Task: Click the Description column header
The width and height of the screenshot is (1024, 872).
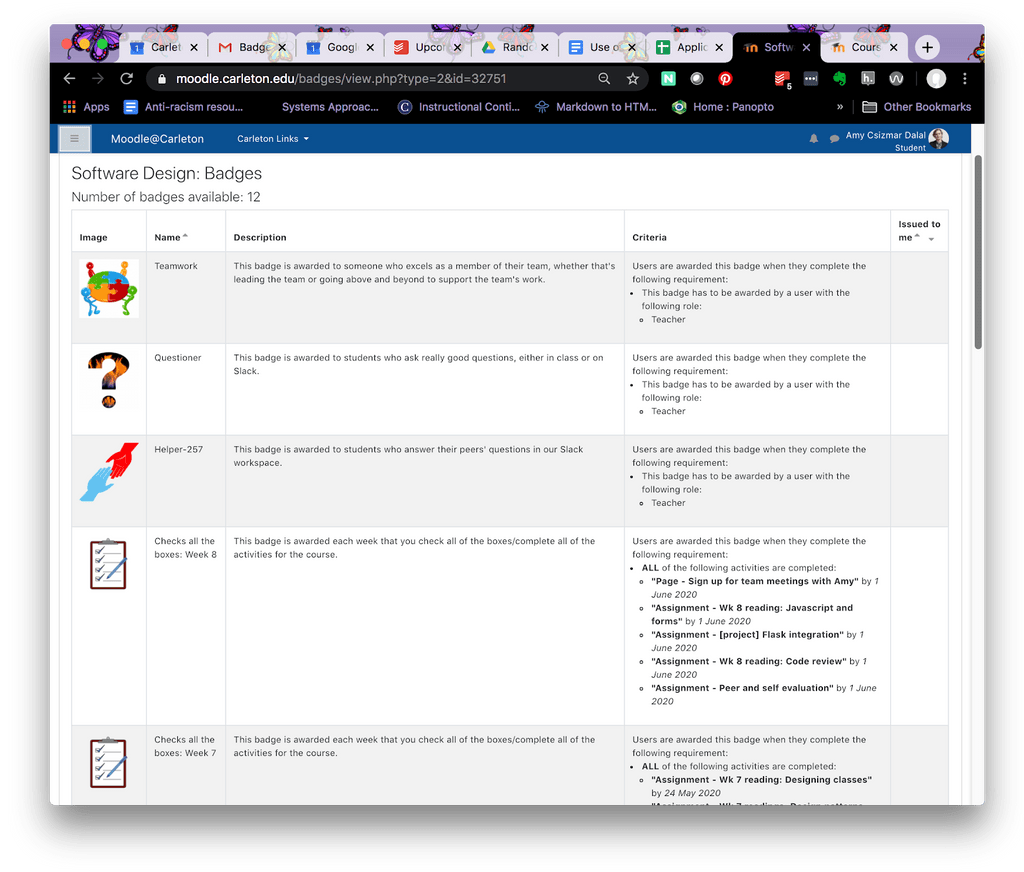Action: 260,237
